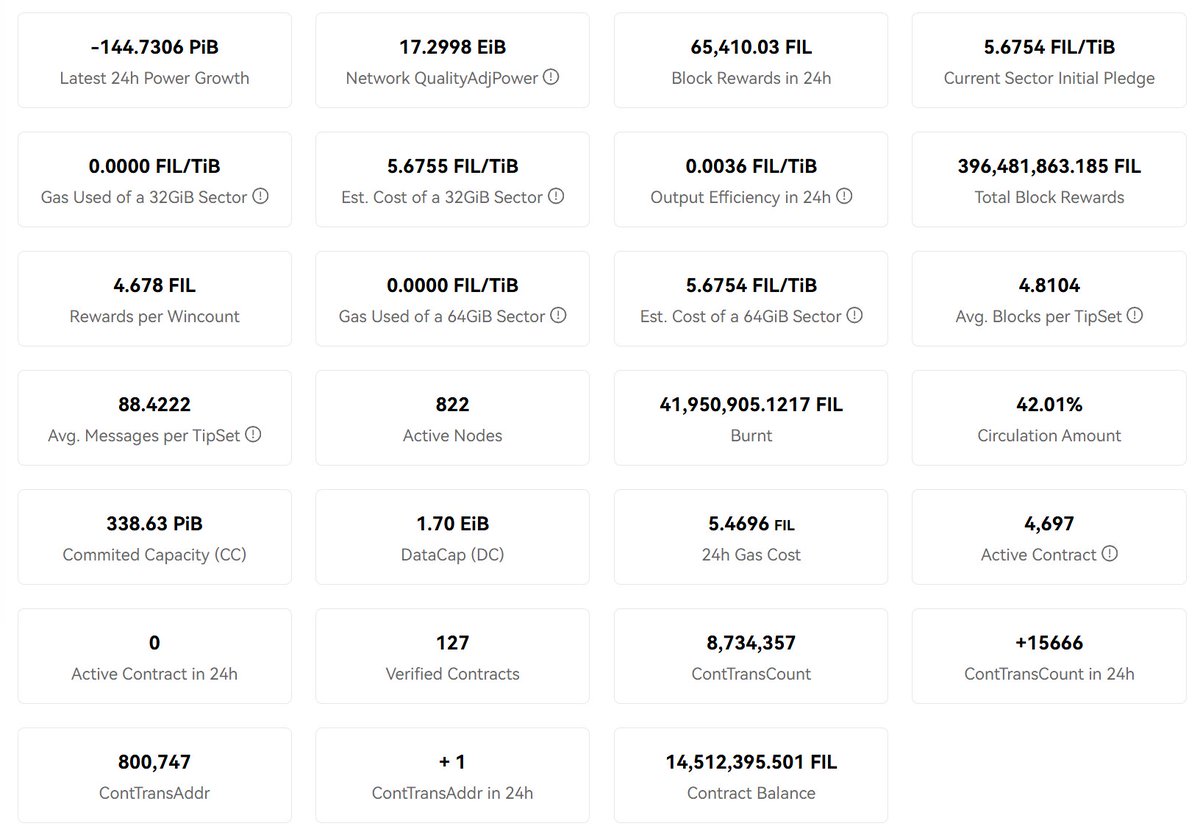This screenshot has width=1200, height=840.
Task: Select the Total Block Rewards card
Action: [x=1048, y=179]
